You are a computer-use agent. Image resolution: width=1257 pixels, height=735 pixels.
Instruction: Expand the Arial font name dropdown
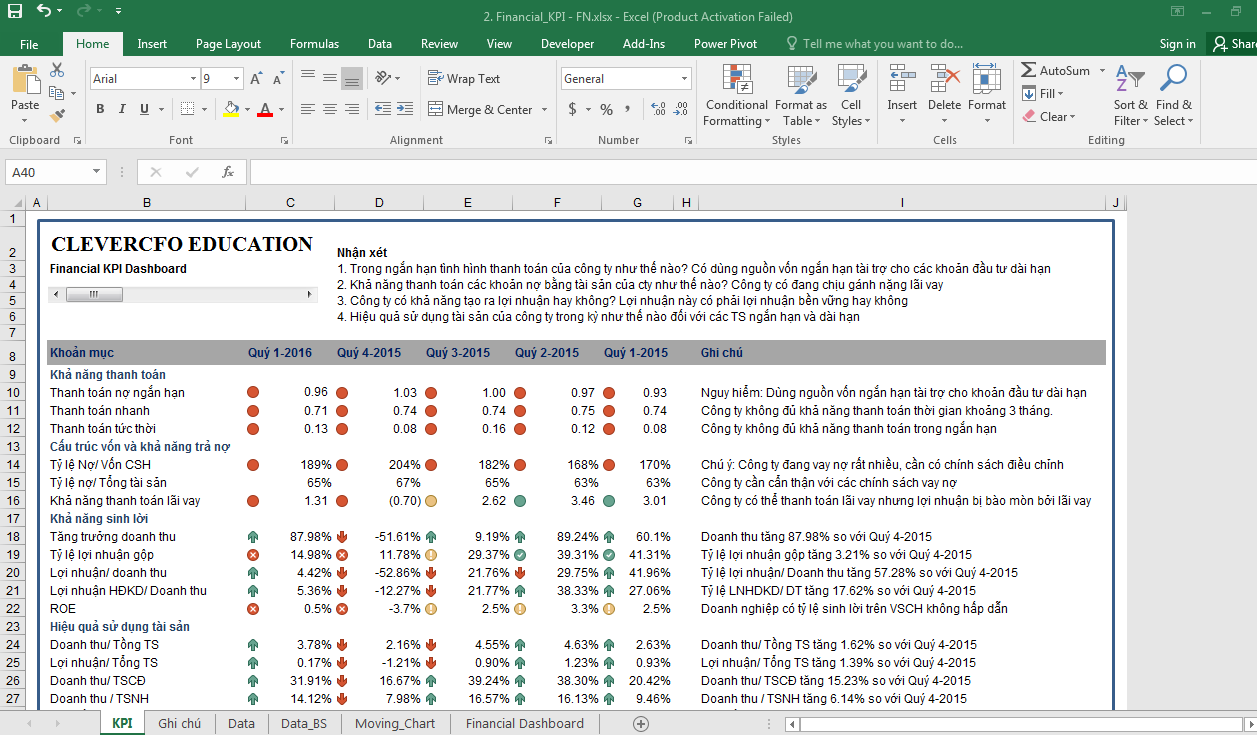point(193,78)
